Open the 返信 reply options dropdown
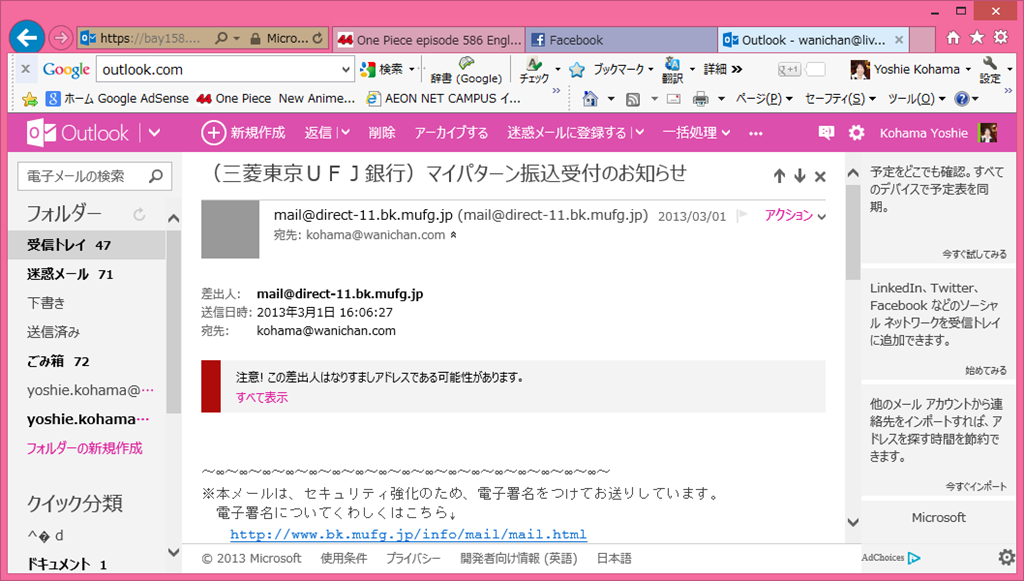Image resolution: width=1024 pixels, height=581 pixels. (x=345, y=133)
